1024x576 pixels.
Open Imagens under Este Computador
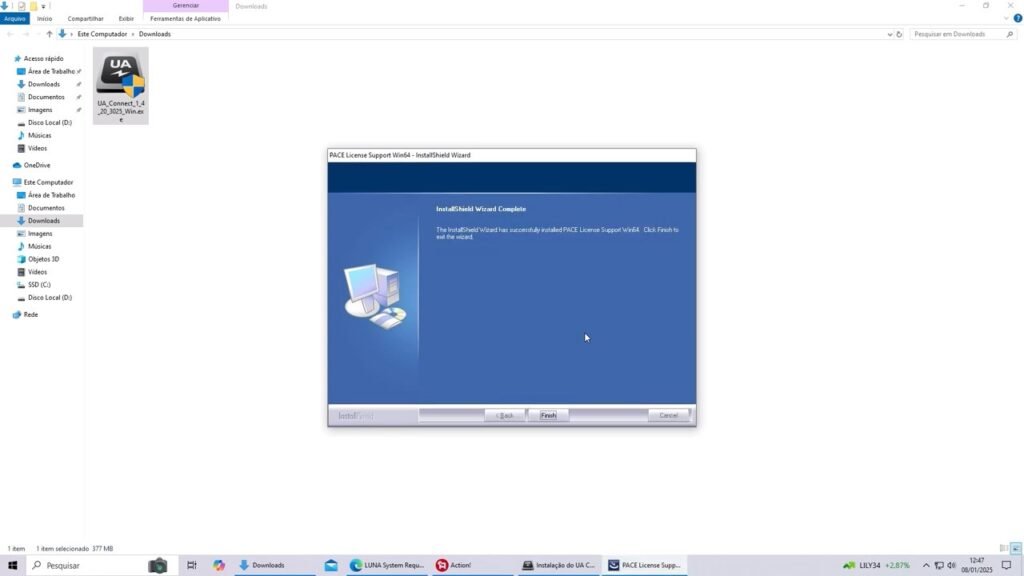40,234
